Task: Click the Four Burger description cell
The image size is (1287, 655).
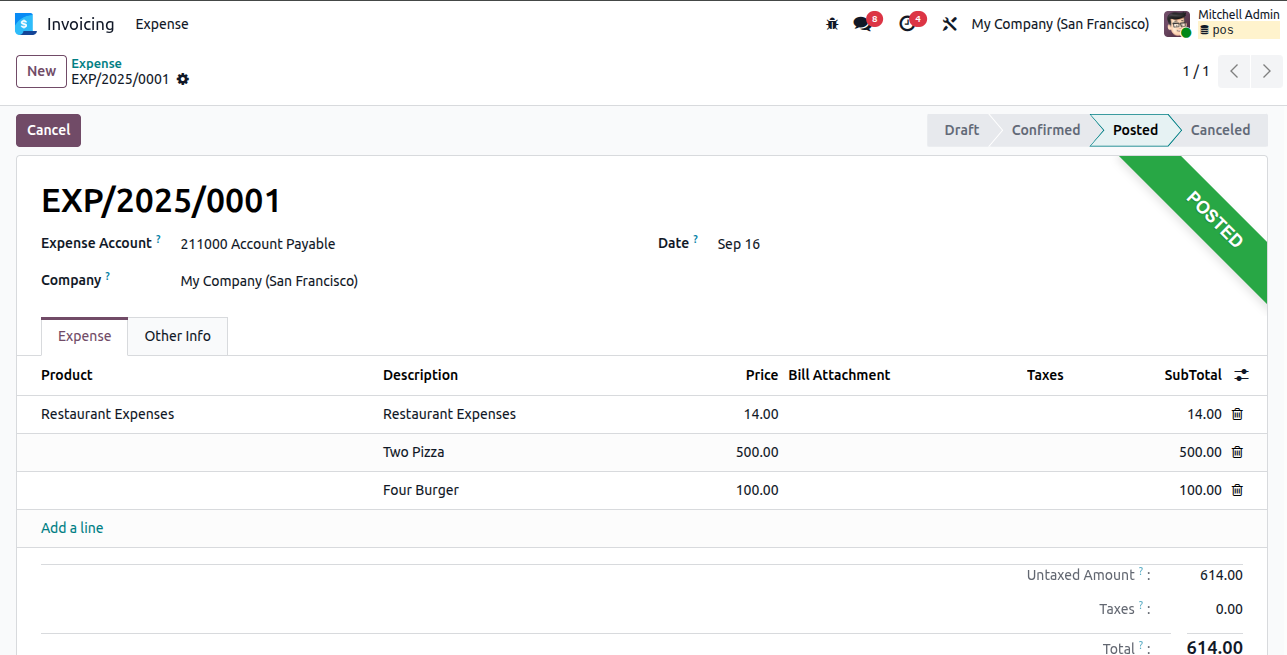Action: [x=421, y=490]
